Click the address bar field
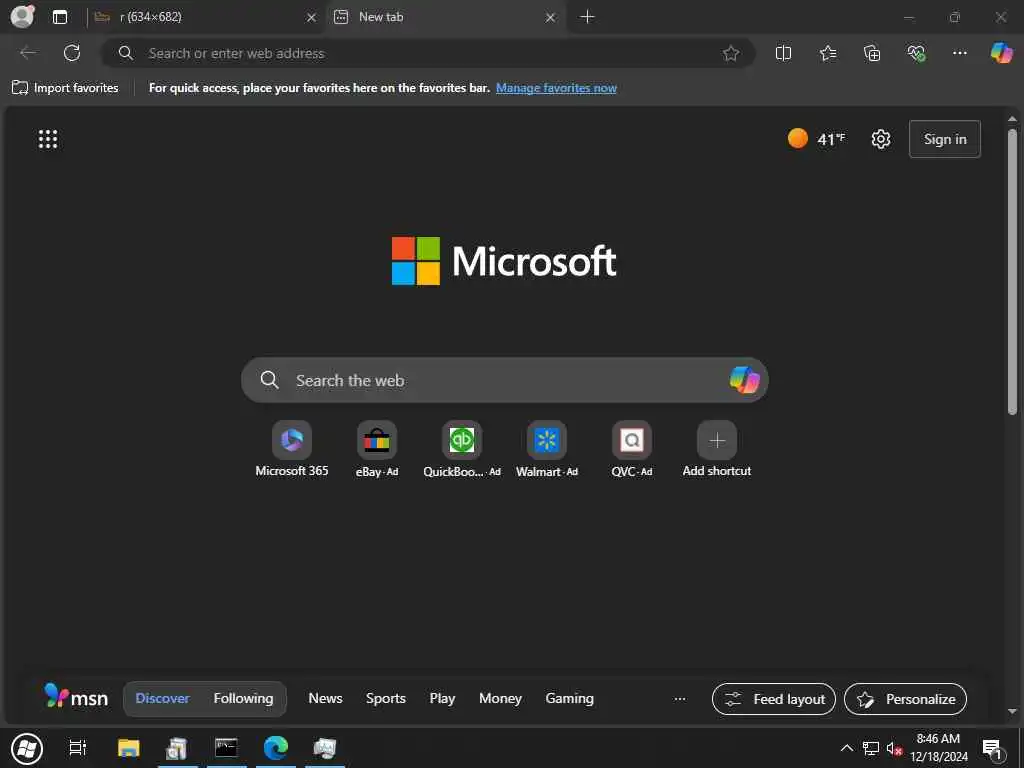This screenshot has width=1024, height=768. pyautogui.click(x=428, y=53)
